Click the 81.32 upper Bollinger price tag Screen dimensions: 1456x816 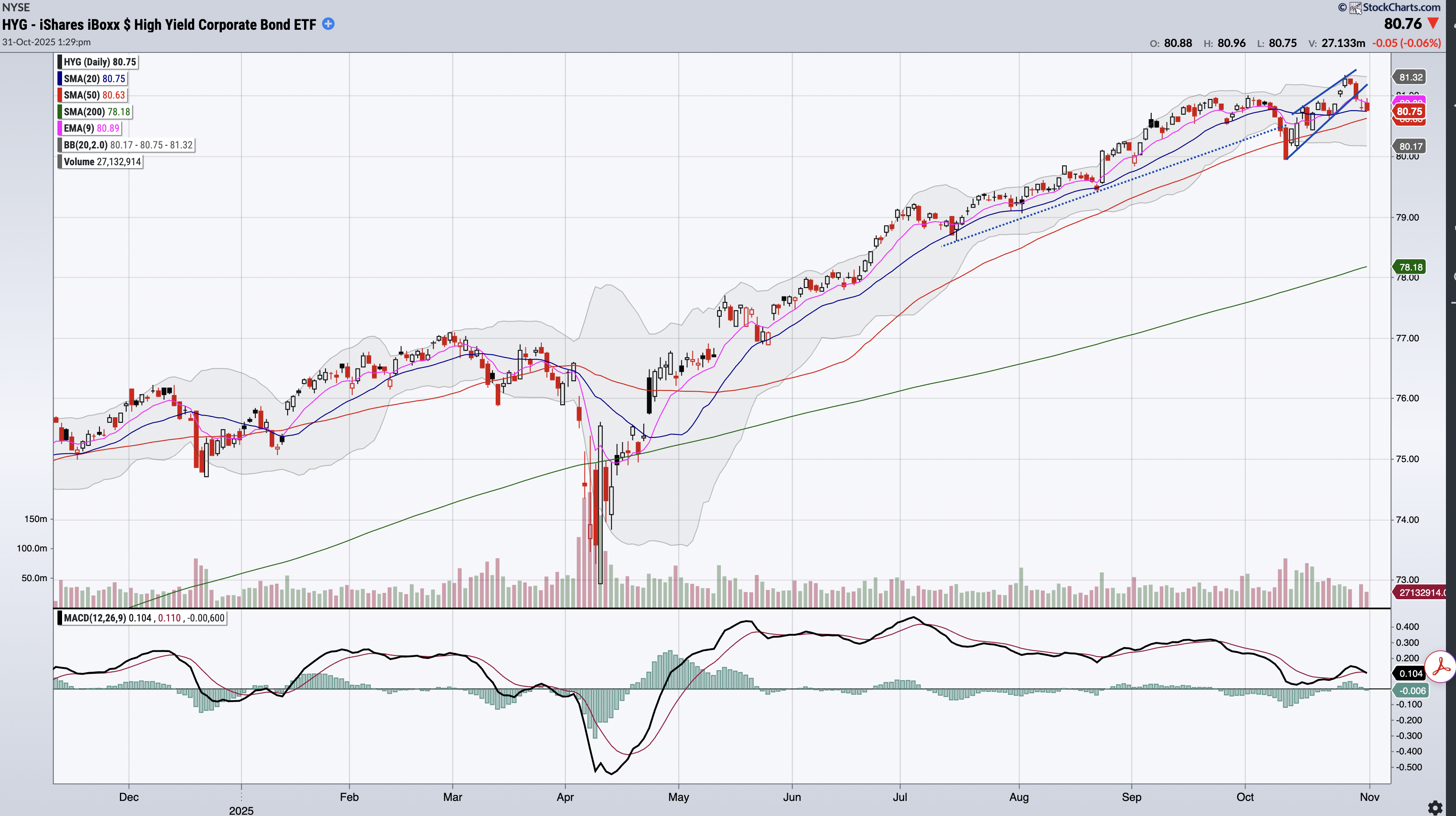point(1410,78)
